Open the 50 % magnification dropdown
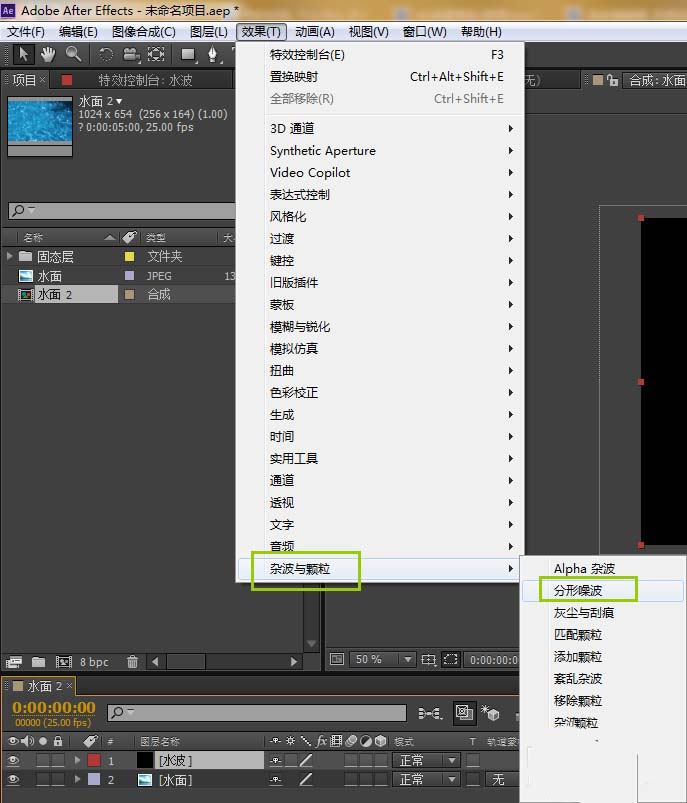 (382, 659)
